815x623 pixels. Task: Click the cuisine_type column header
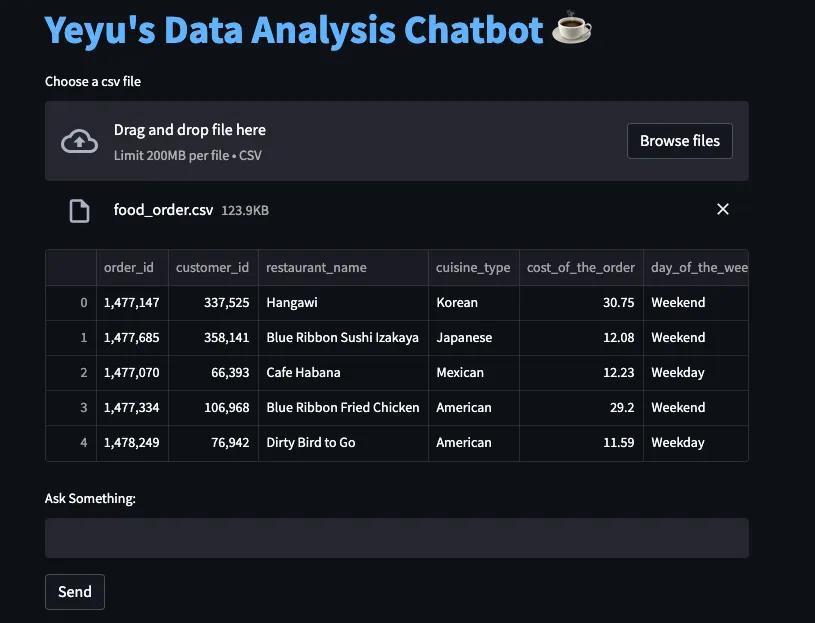point(470,267)
